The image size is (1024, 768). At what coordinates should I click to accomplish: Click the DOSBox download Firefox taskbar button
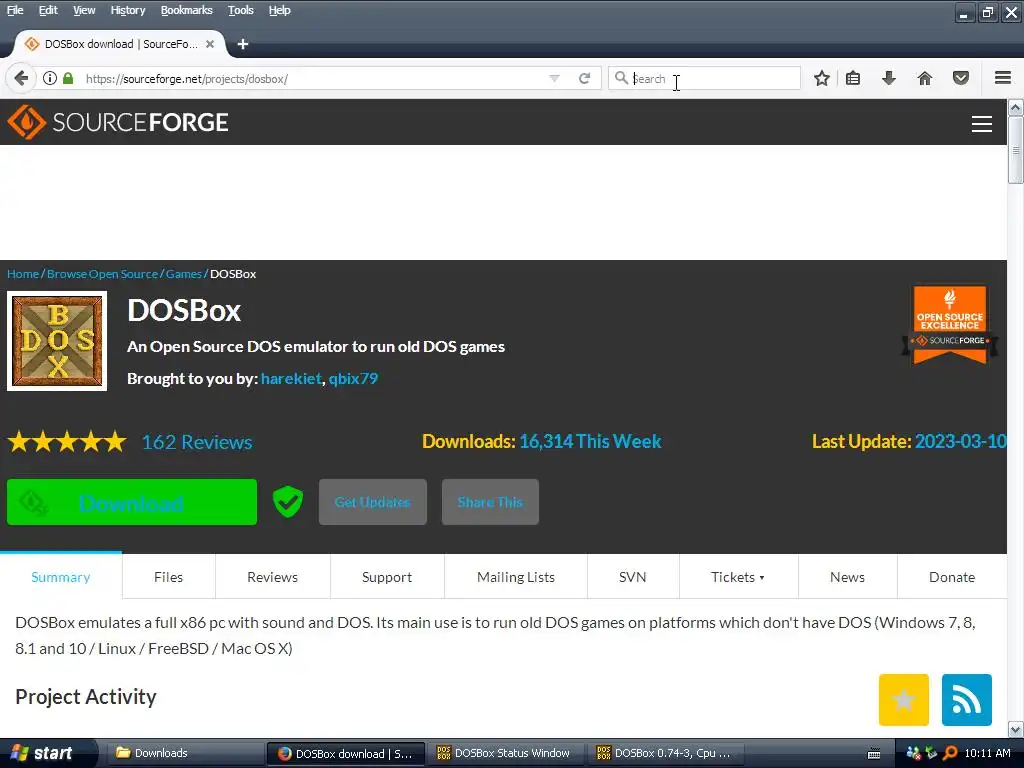[346, 753]
